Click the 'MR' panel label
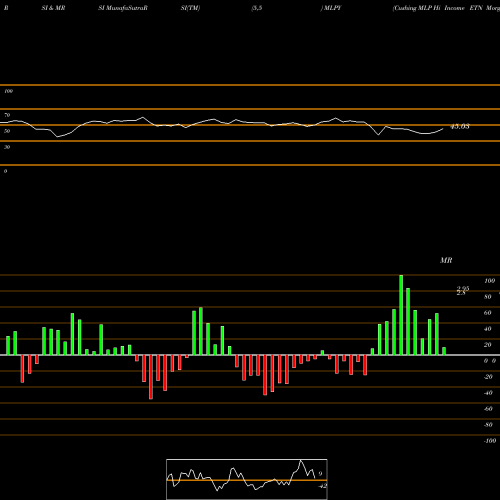This screenshot has width=500, height=500. coord(446,260)
